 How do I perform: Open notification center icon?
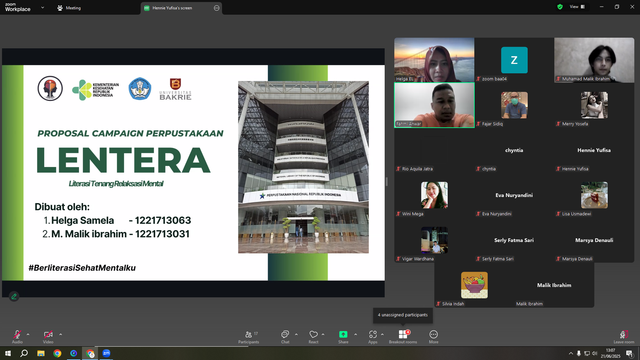click(x=630, y=353)
